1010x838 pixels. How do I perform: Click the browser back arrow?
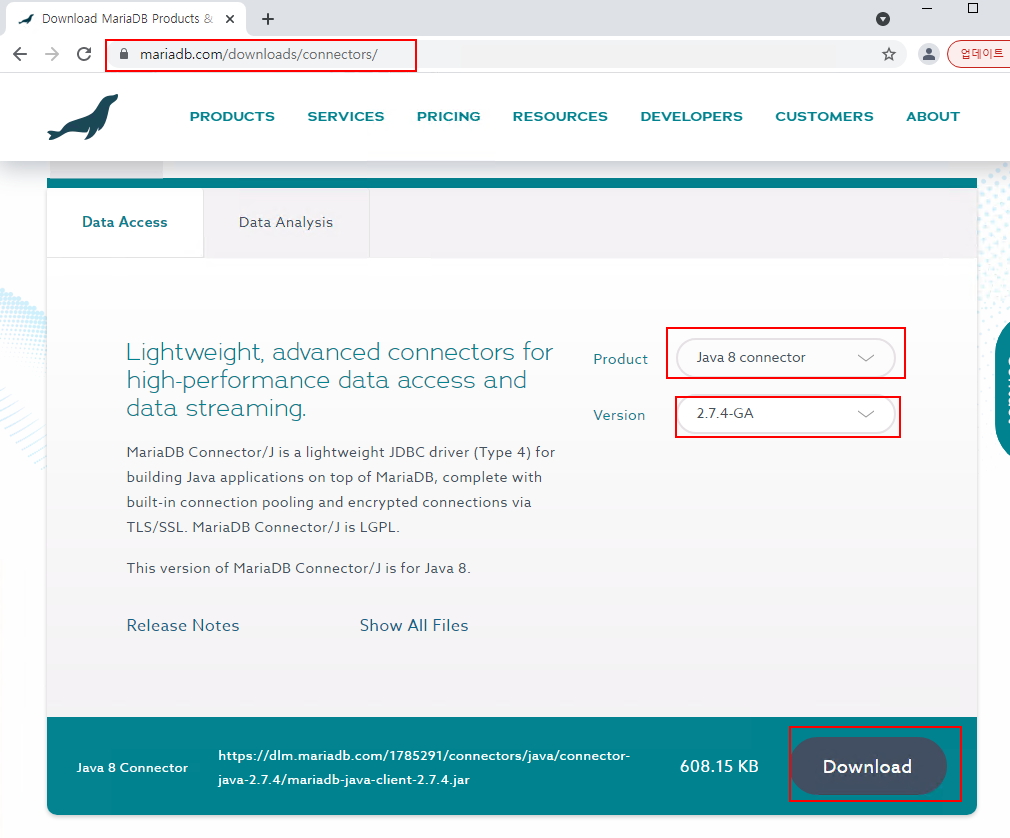[20, 54]
